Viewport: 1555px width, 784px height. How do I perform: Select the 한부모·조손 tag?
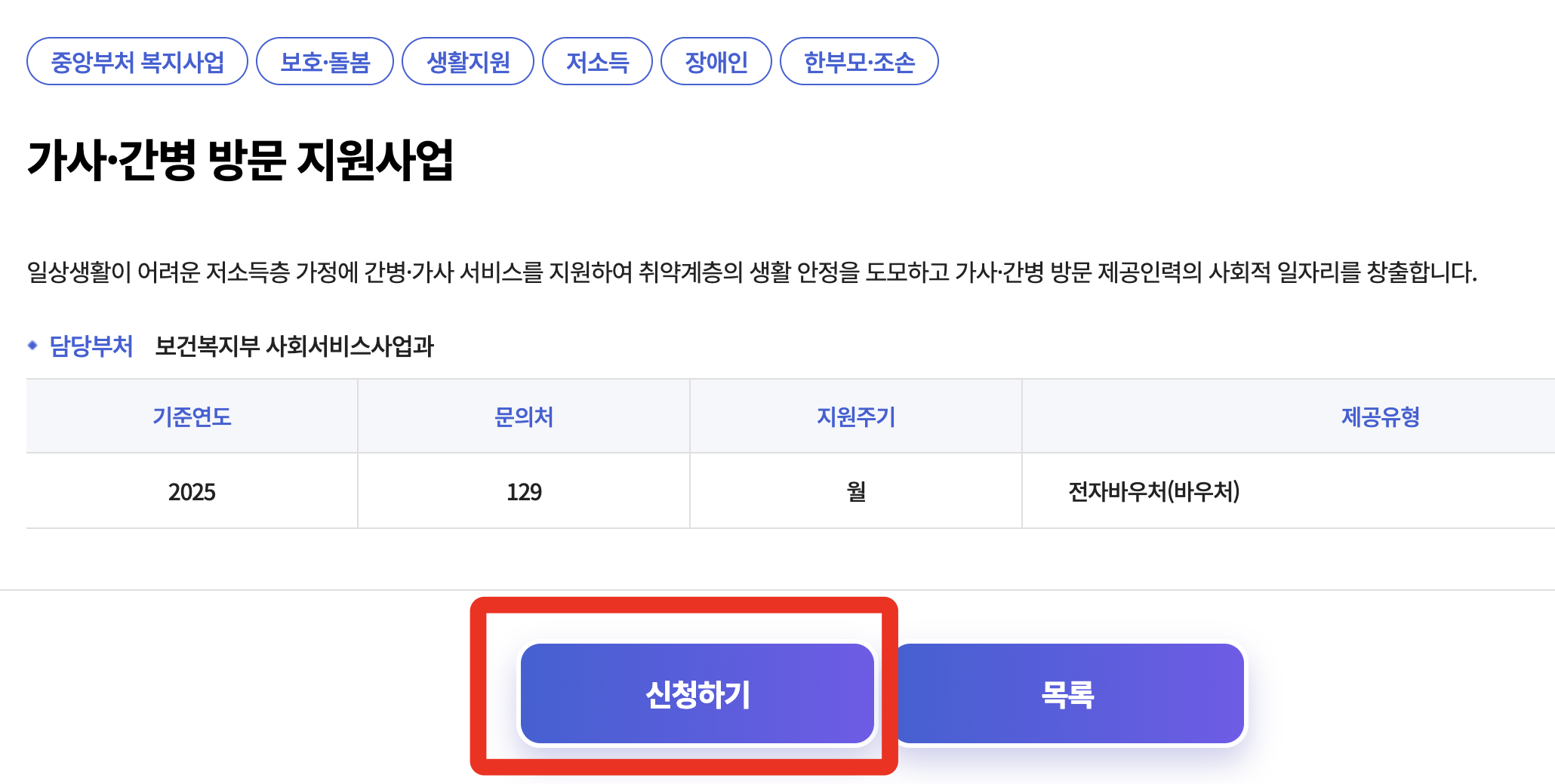click(x=859, y=62)
